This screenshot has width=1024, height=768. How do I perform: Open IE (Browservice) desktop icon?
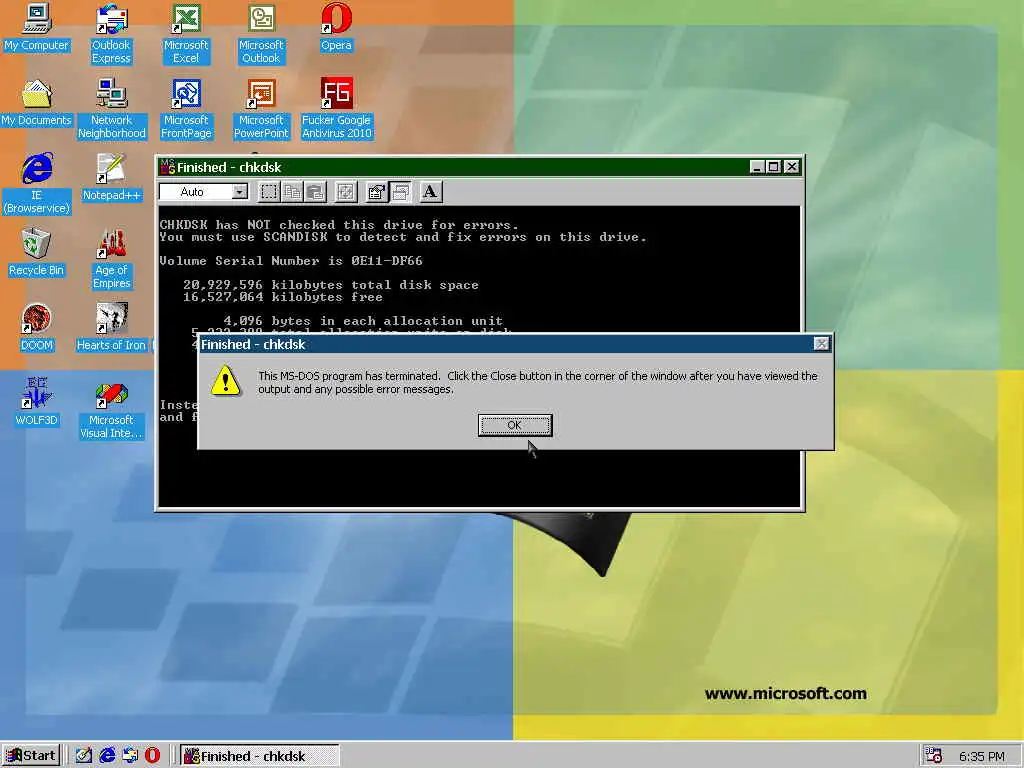(x=37, y=184)
